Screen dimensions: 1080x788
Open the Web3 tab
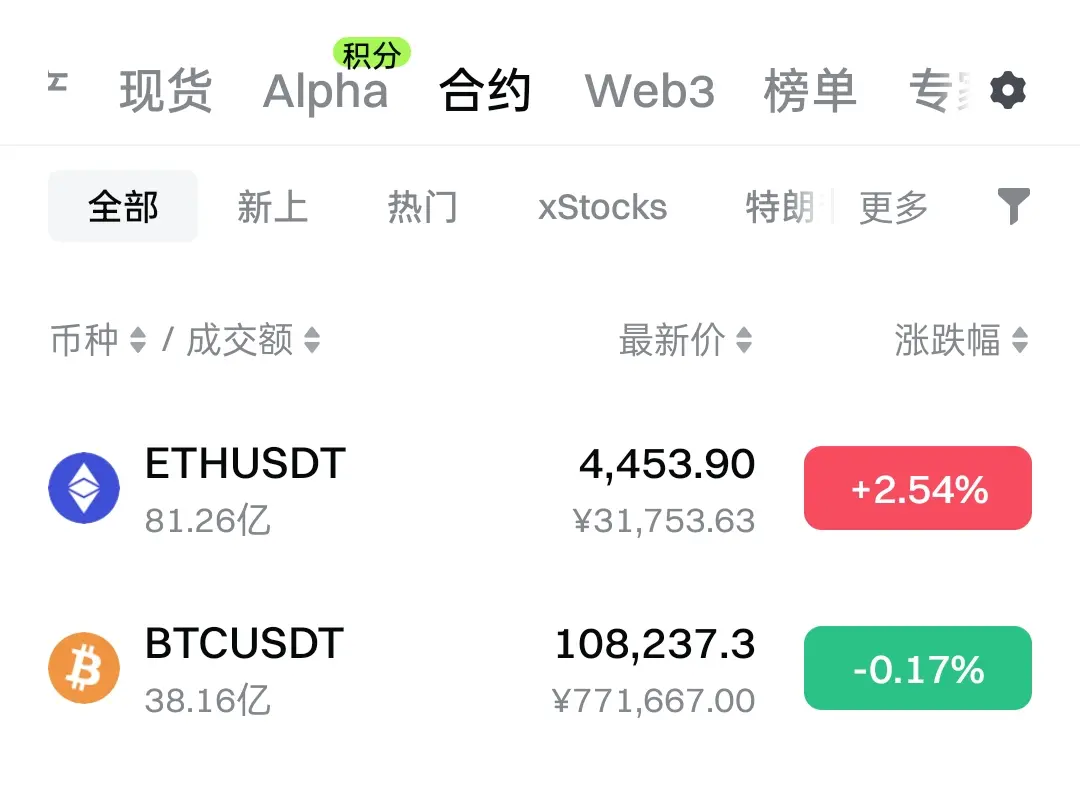pyautogui.click(x=650, y=91)
